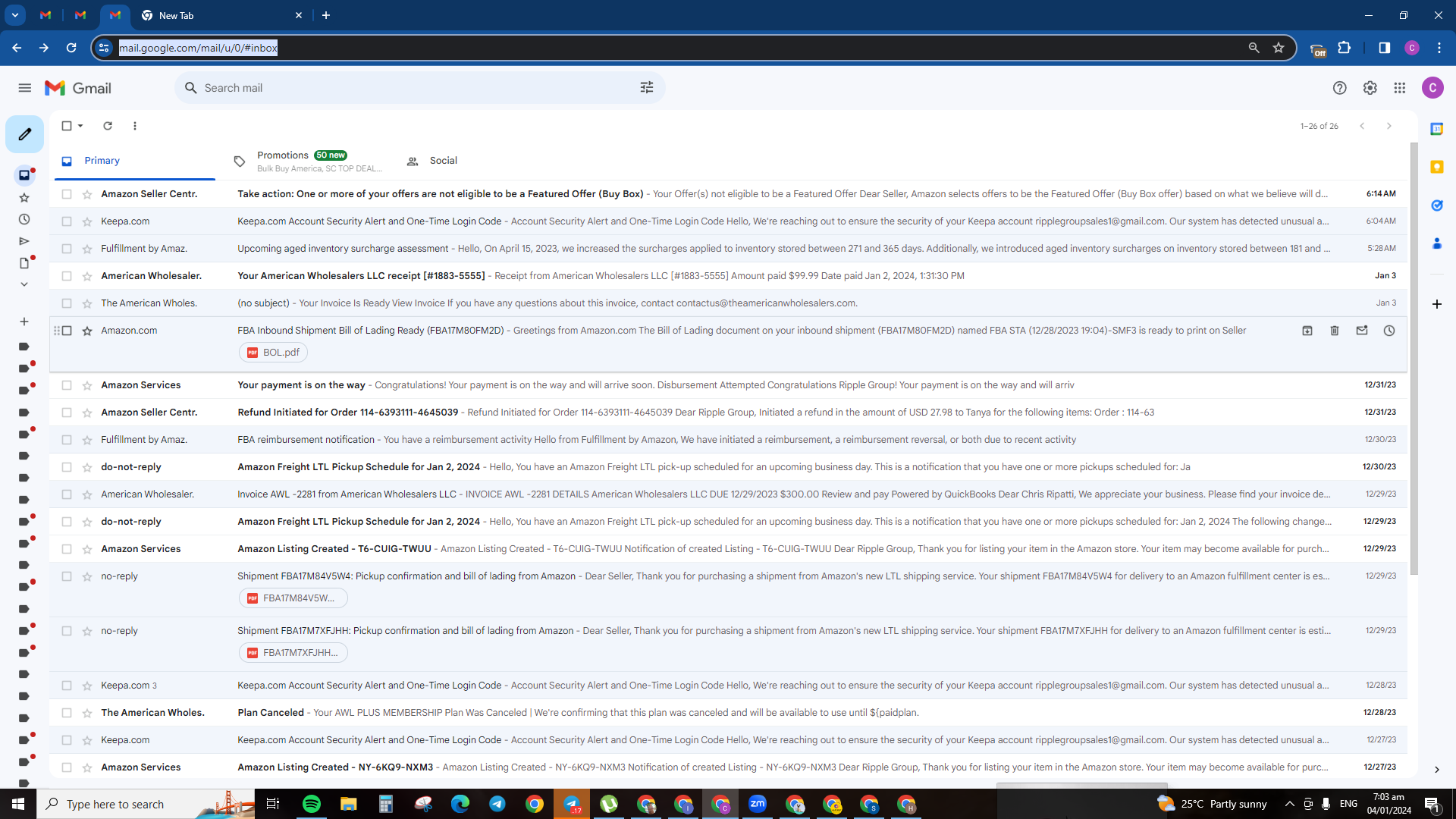Click the 1–26 of 26 page count
The height and width of the screenshot is (819, 1456).
[x=1319, y=126]
